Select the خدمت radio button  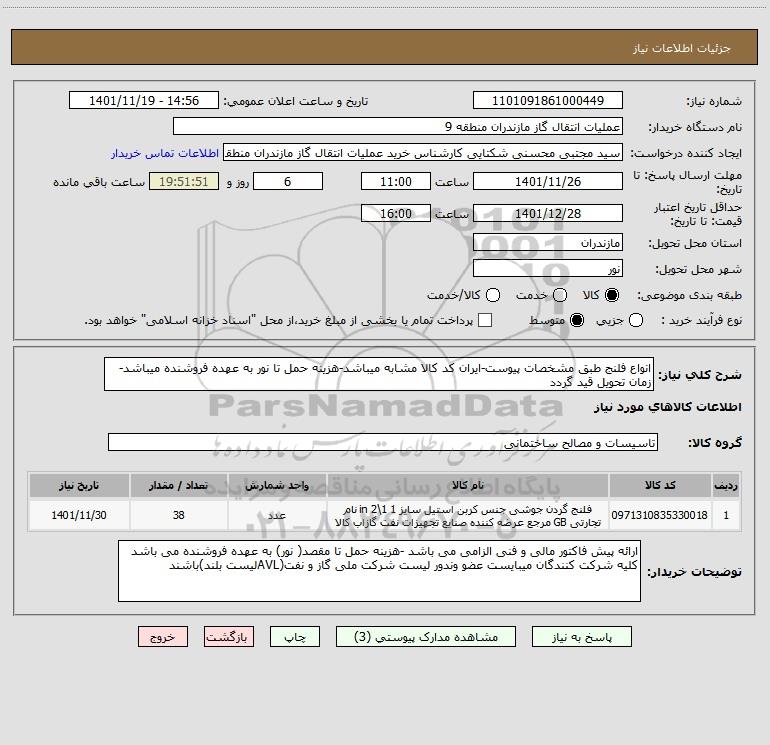tap(560, 295)
